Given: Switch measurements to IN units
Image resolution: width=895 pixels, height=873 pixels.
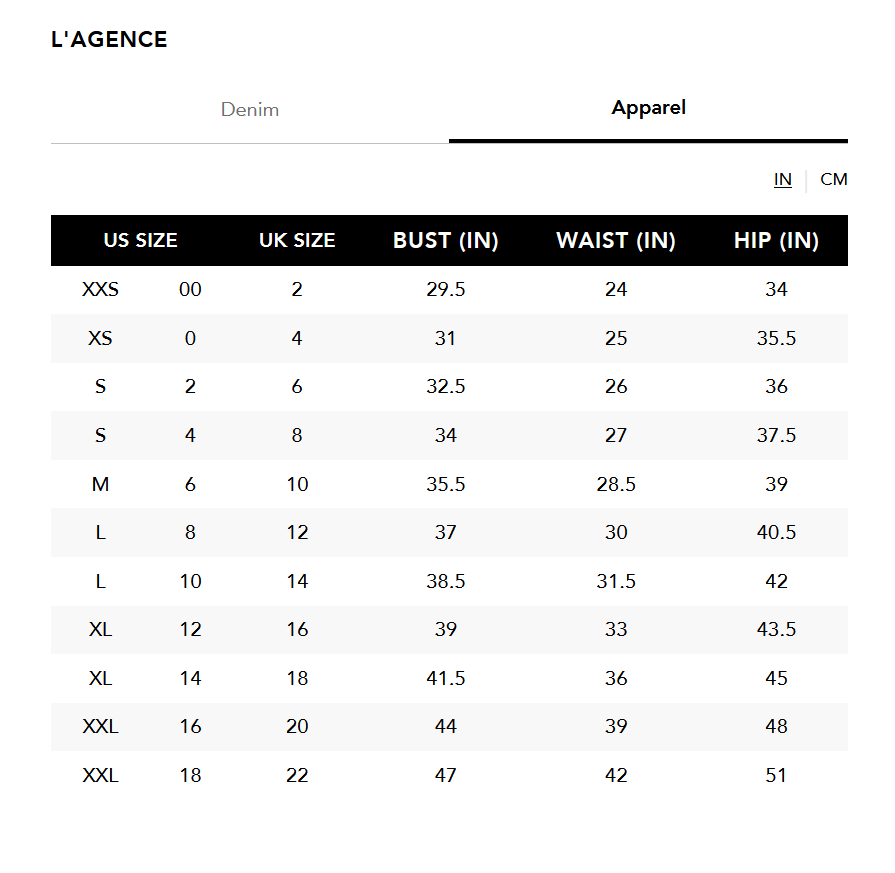Looking at the screenshot, I should pyautogui.click(x=783, y=180).
